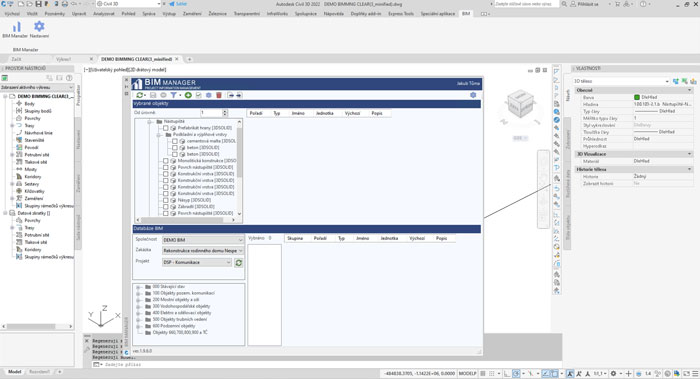Open the Civil 3D workspace dropdown
Screen dimensions: 700x379
(129, 4)
